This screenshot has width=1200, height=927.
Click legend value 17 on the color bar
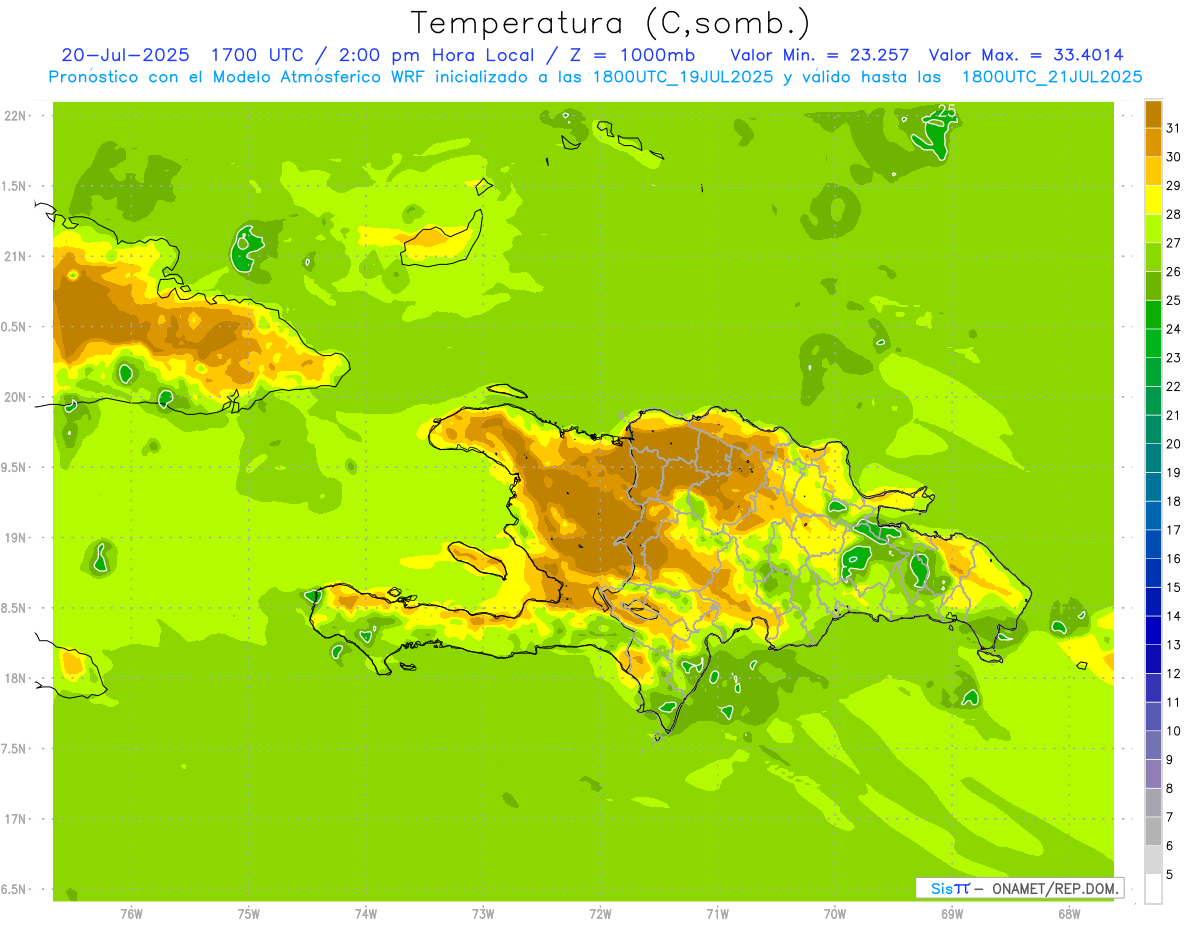tap(1174, 530)
